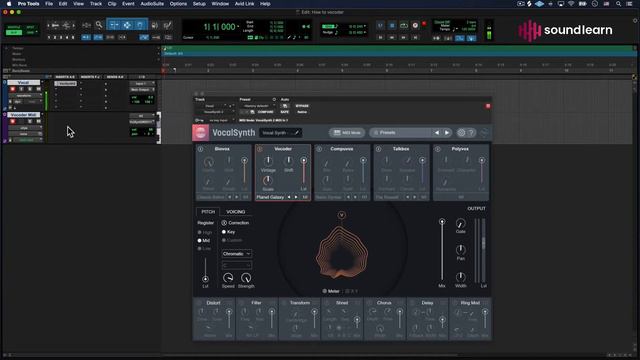Image resolution: width=640 pixels, height=360 pixels.
Task: Click the pencil edit icon beside preset name
Action: pos(297,133)
